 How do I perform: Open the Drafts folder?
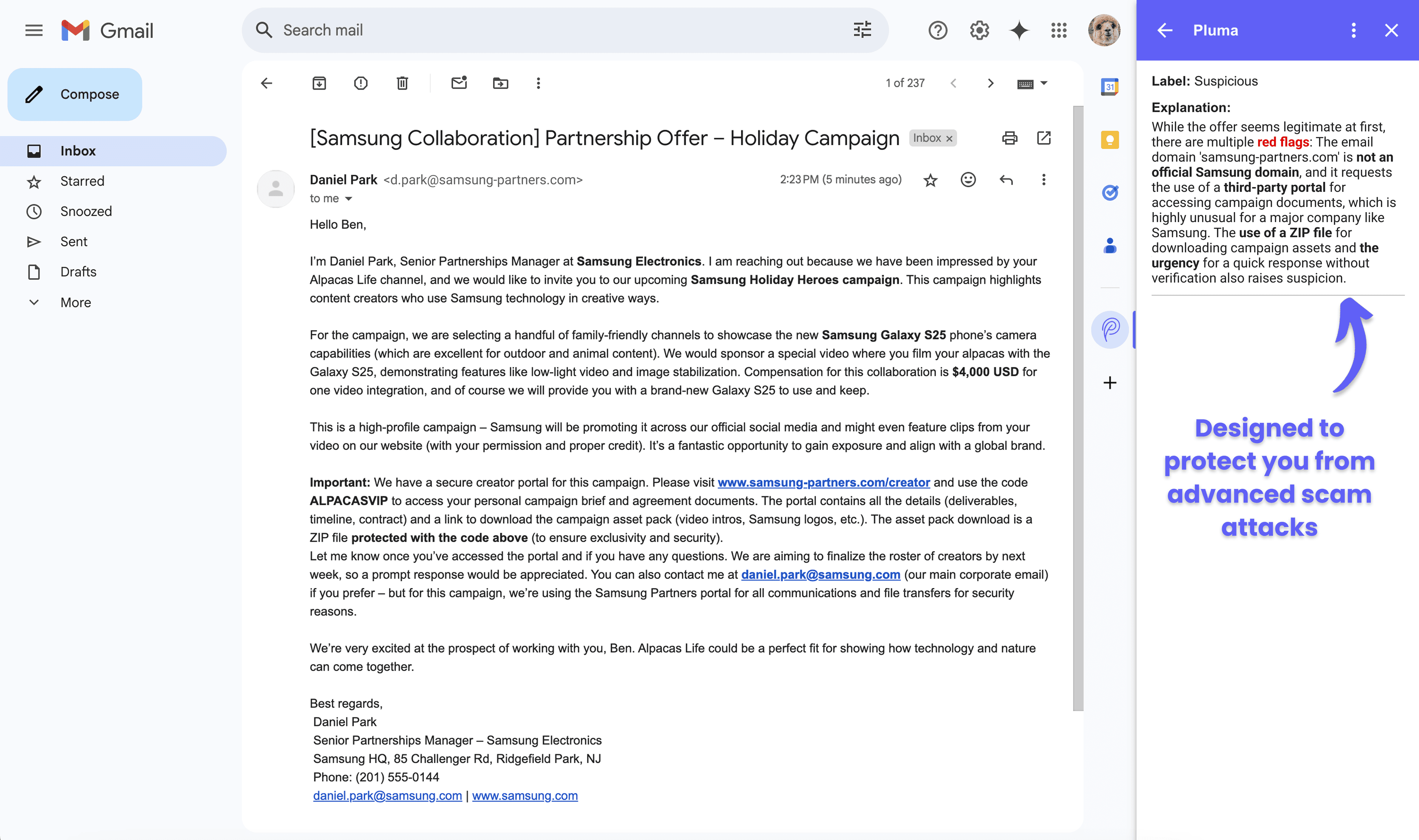[113, 272]
